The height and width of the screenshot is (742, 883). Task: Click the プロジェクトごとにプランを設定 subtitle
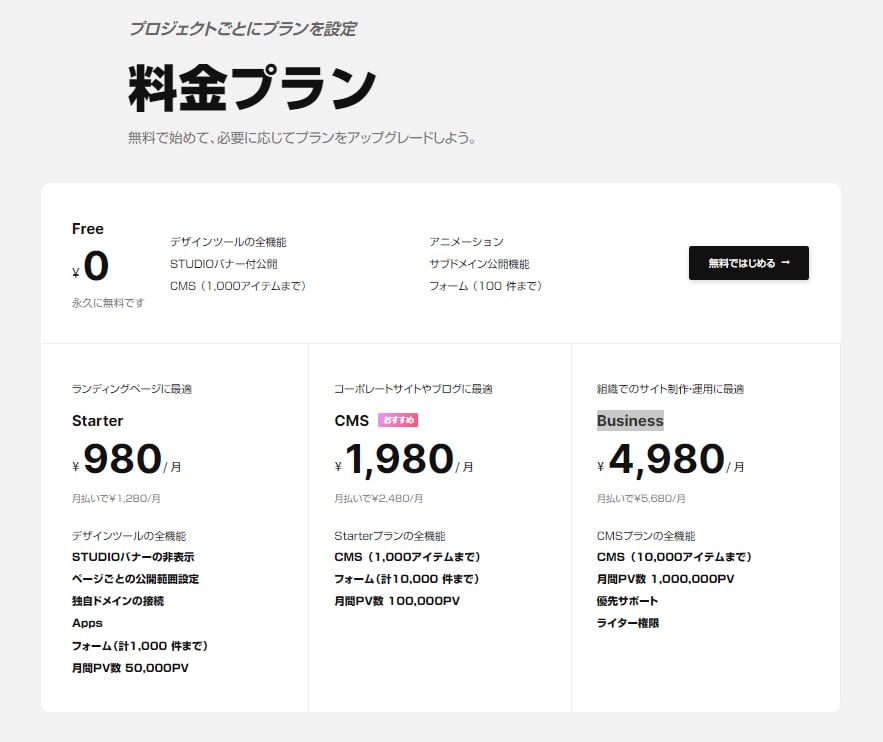point(243,29)
